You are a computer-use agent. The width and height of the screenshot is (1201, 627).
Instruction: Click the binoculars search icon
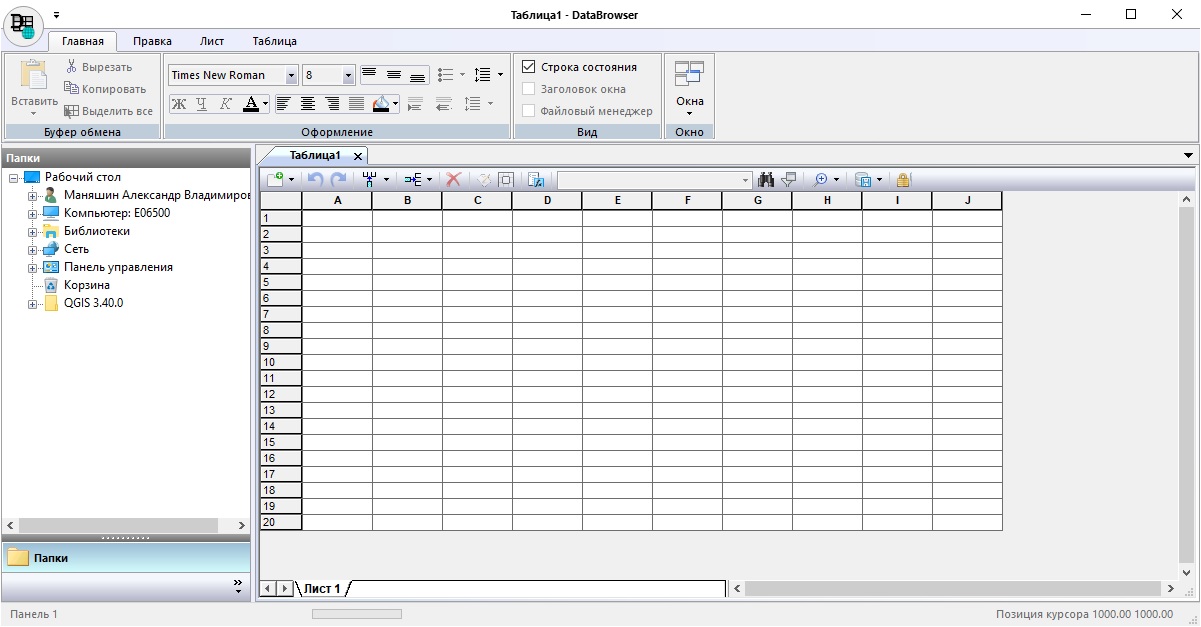[x=767, y=180]
